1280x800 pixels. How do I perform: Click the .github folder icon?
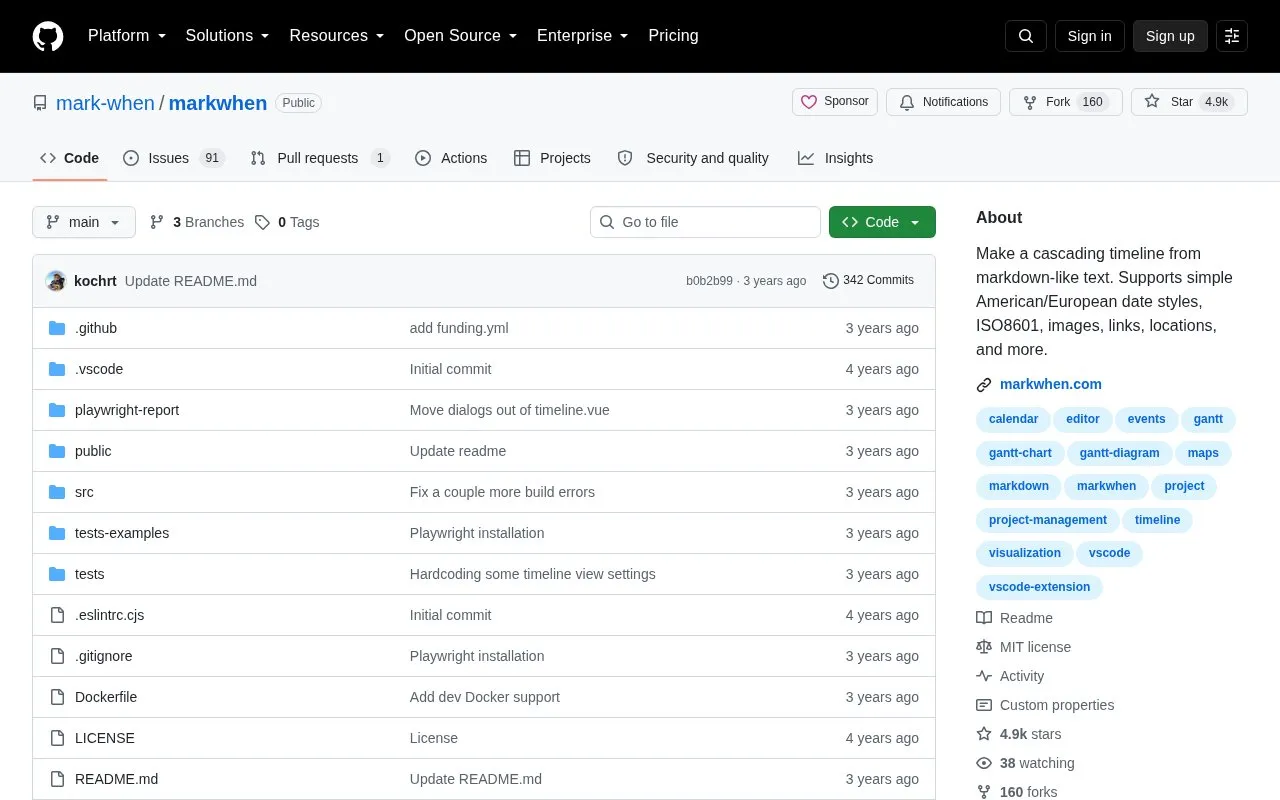[x=57, y=328]
